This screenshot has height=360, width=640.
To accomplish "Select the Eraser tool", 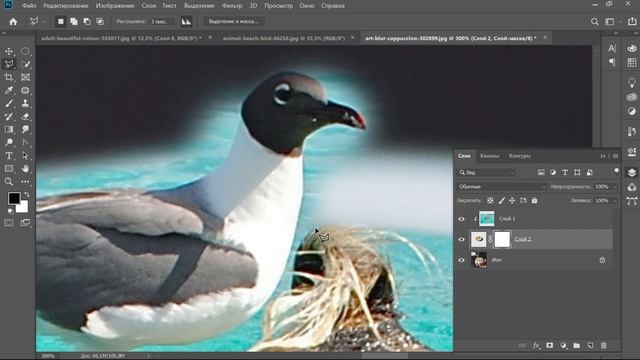I will [25, 116].
